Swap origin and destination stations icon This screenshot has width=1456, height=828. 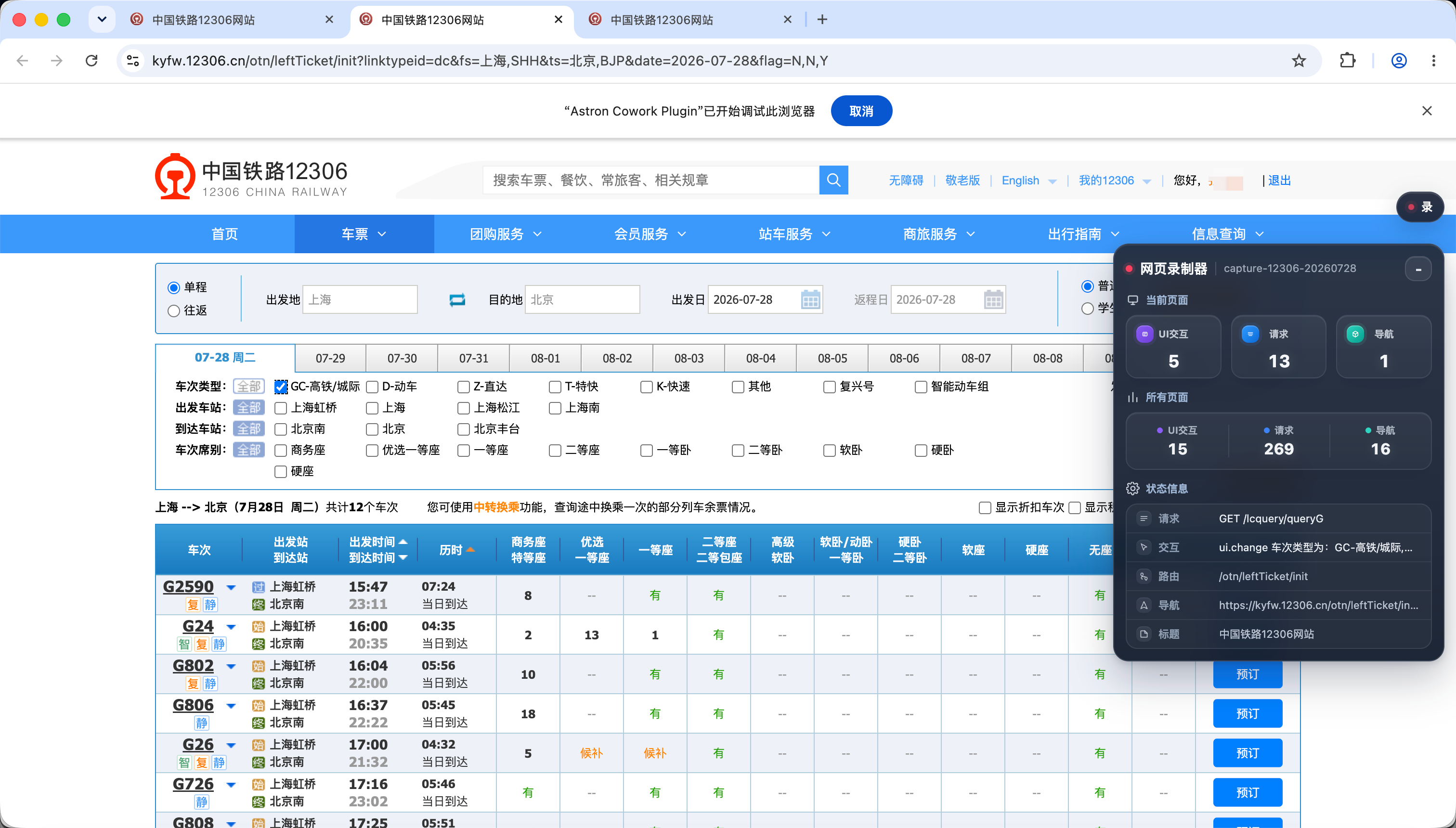(x=457, y=300)
